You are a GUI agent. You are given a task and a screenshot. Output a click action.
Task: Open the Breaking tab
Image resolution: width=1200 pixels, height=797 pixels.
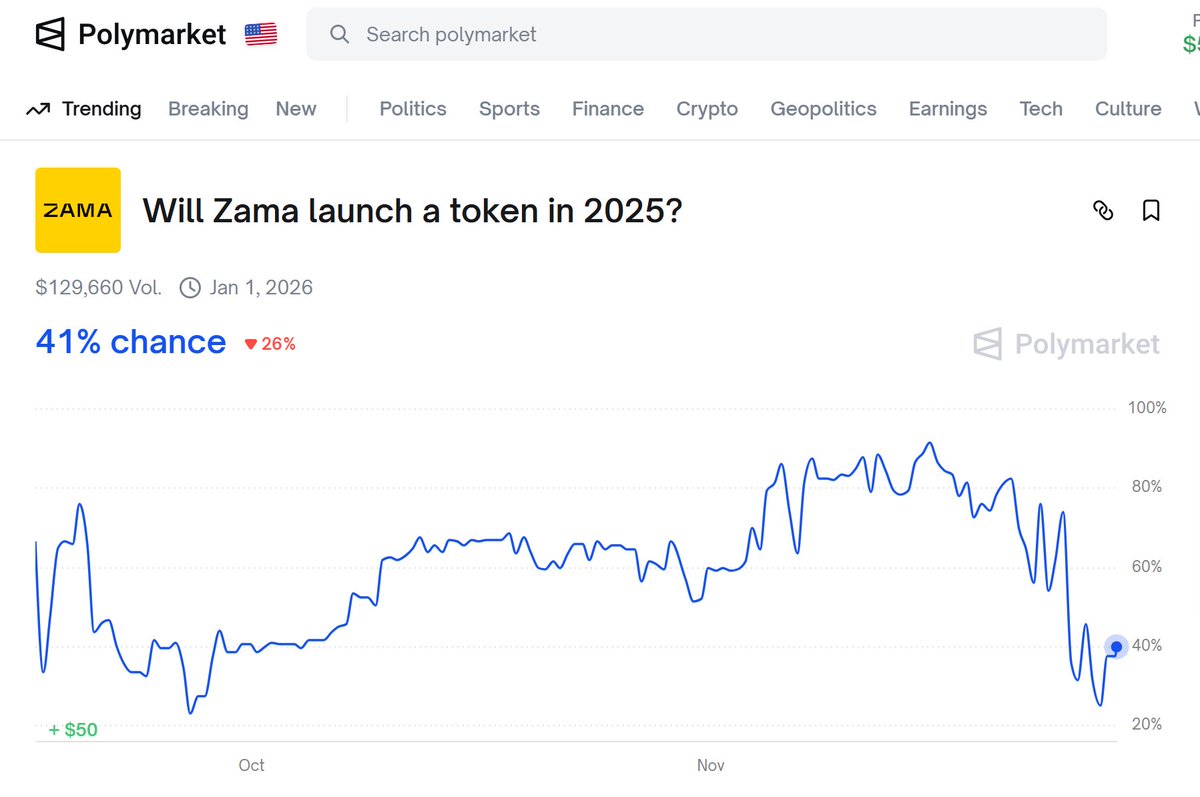(x=208, y=109)
